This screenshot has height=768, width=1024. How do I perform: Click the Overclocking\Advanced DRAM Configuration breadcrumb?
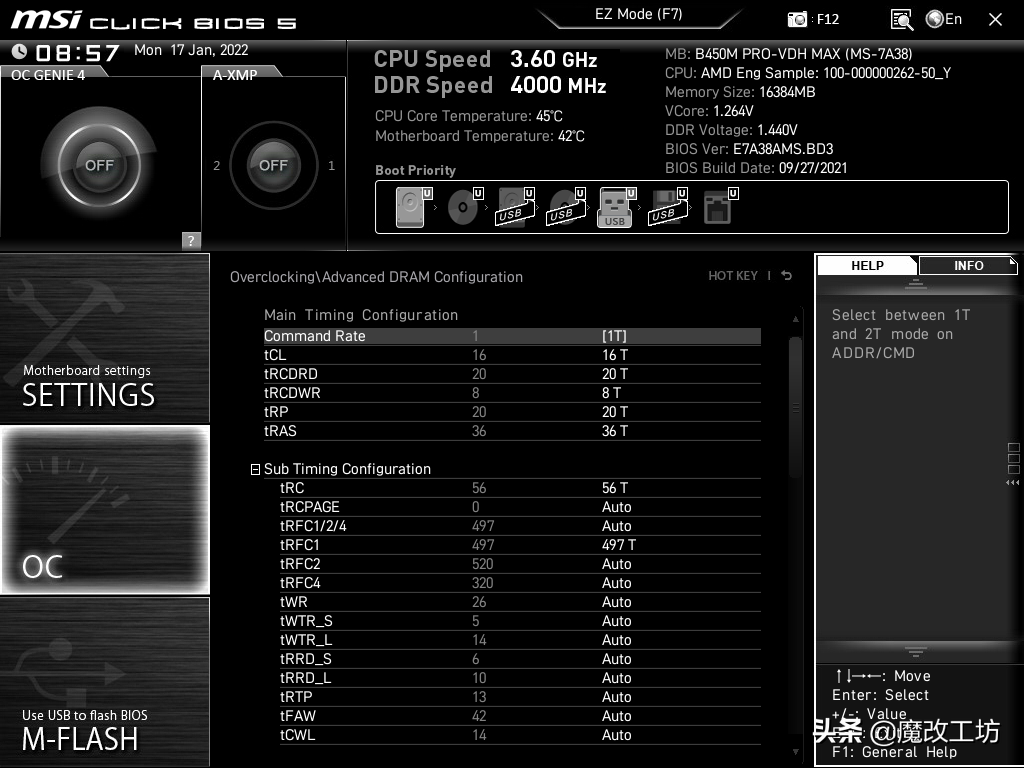pyautogui.click(x=376, y=277)
